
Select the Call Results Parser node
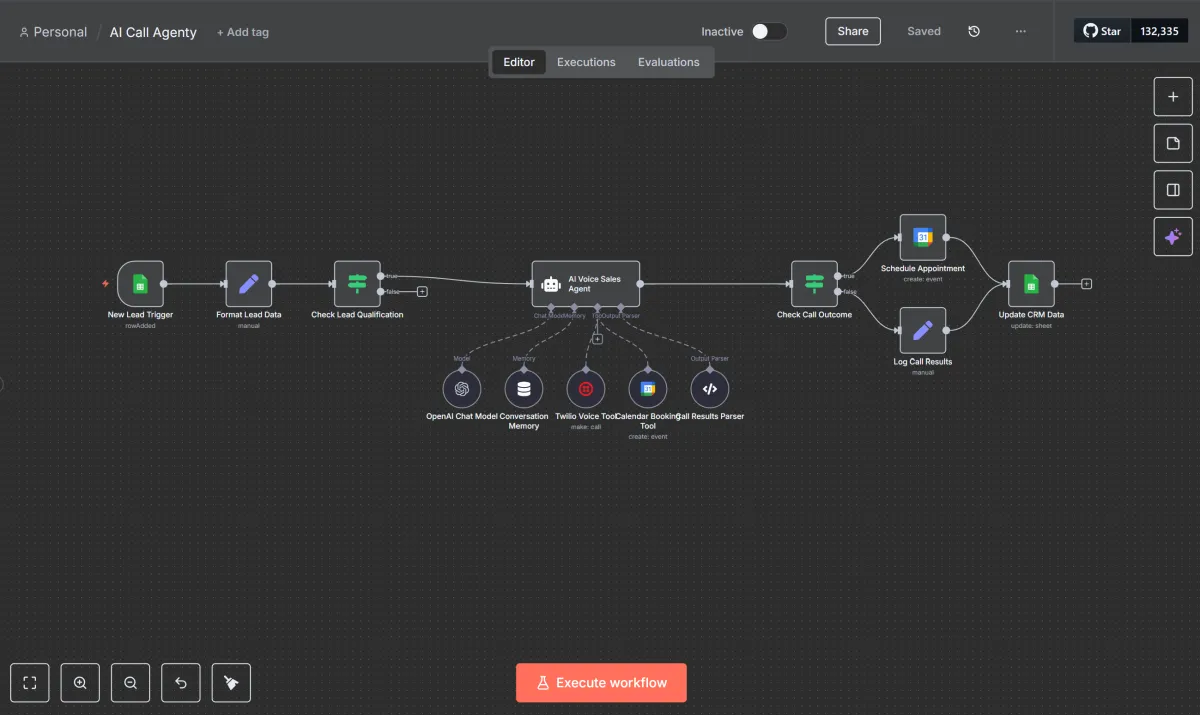710,389
